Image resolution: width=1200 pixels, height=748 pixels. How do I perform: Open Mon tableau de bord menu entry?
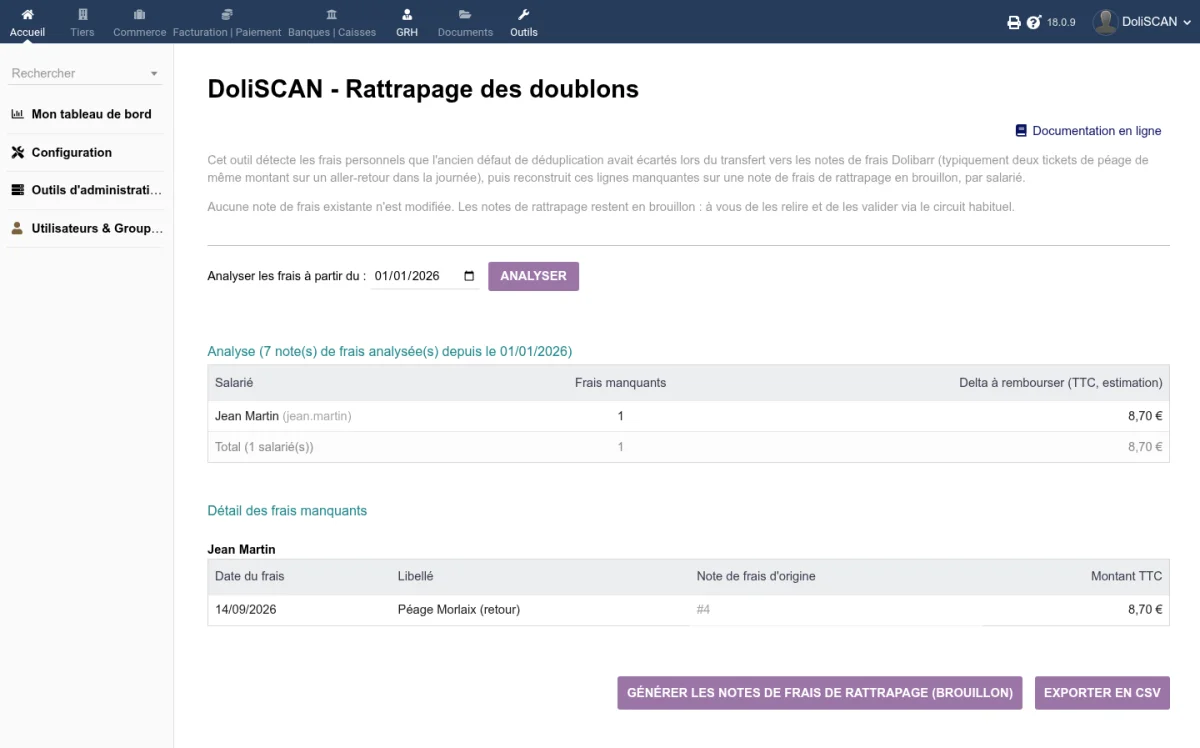(x=91, y=114)
